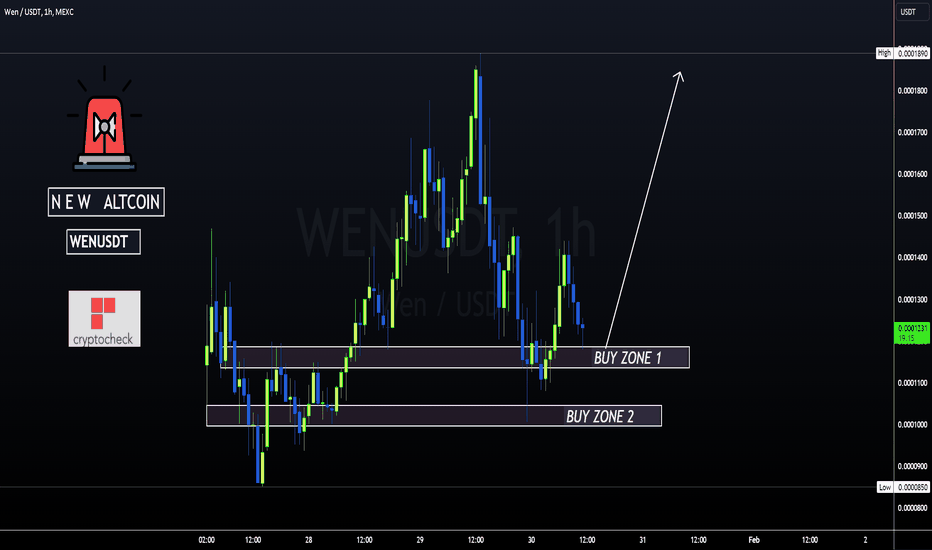
Task: Click the Wen / USDT, 1h, MEXC symbol title
Action: point(39,12)
